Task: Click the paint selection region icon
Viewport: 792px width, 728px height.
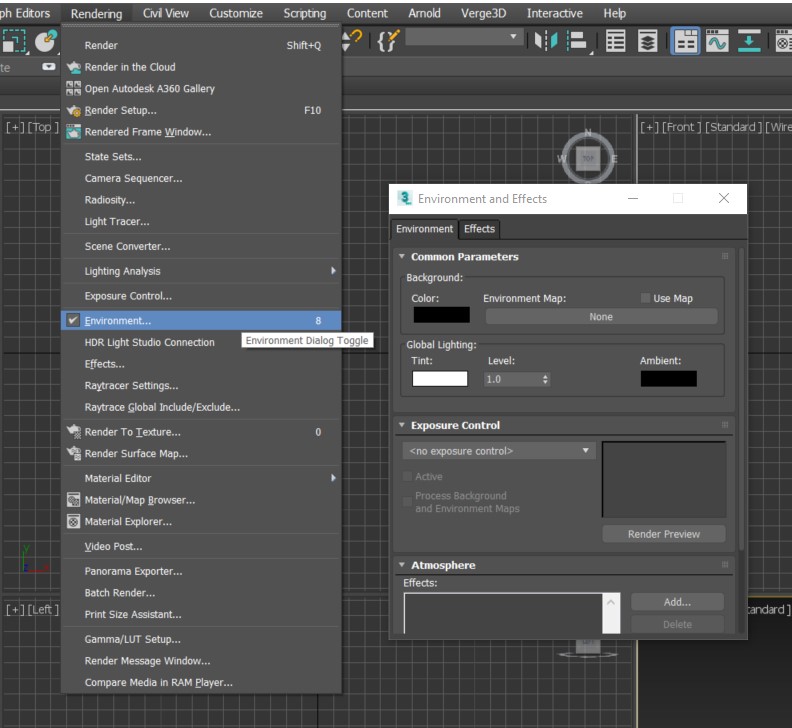Action: coord(46,40)
